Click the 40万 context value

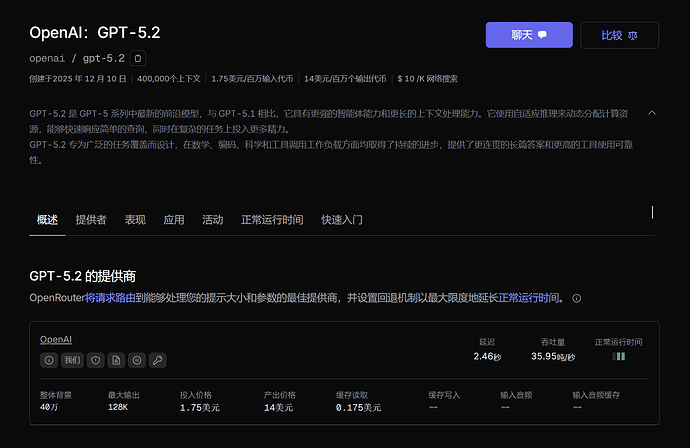49,407
